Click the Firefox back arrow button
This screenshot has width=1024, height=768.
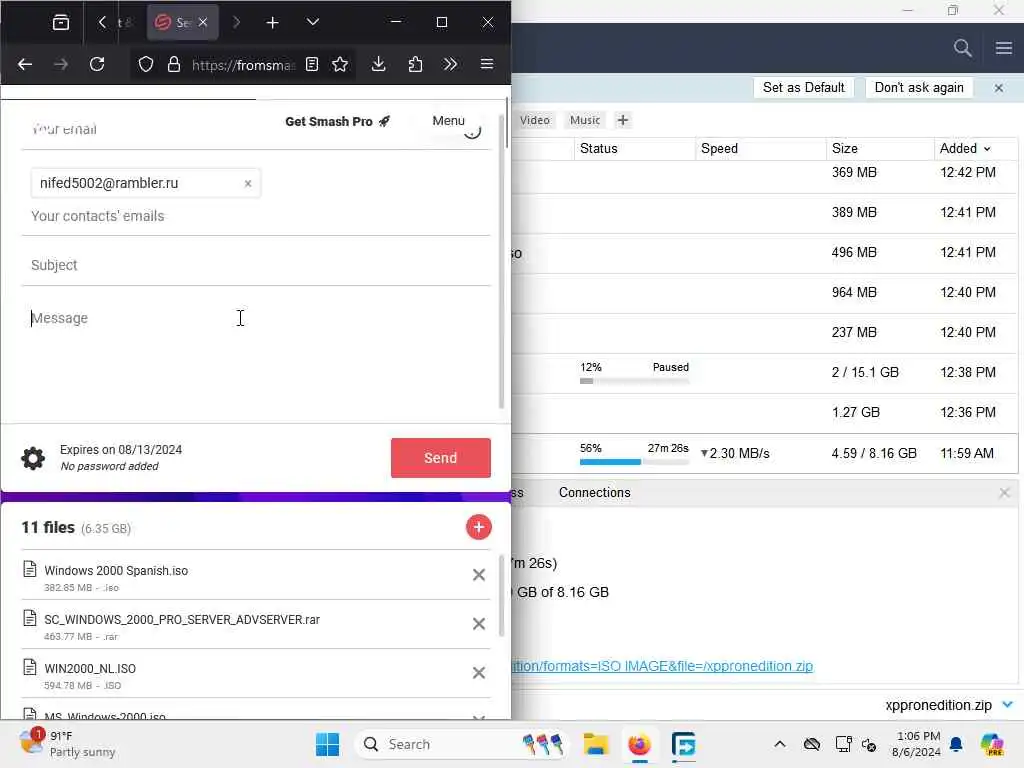point(25,64)
